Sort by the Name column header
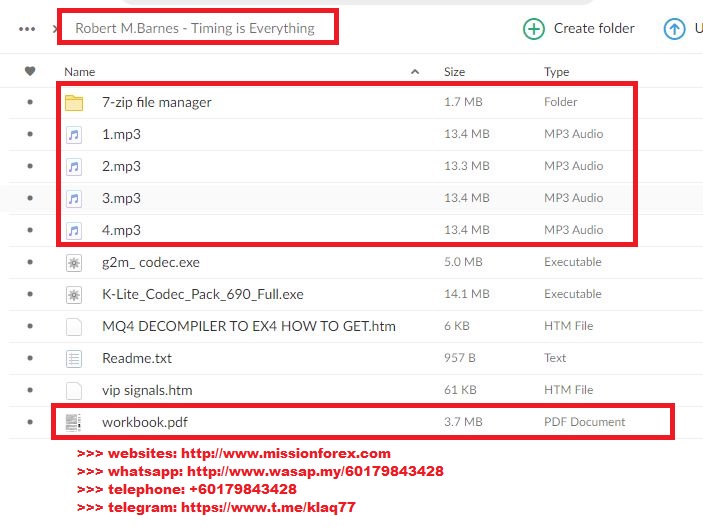703x529 pixels. point(79,72)
